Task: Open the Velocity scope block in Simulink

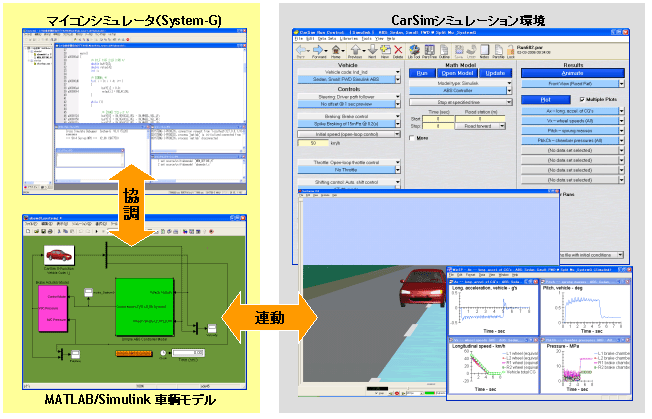Action: click(x=212, y=328)
